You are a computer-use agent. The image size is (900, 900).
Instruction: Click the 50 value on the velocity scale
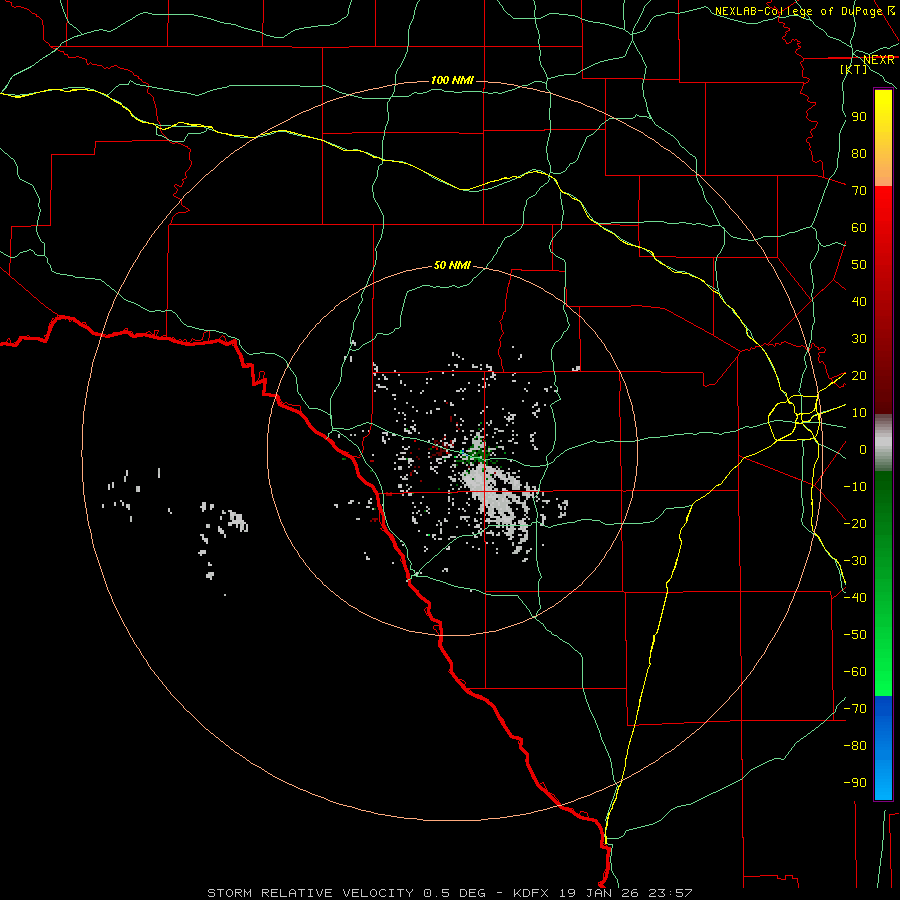pyautogui.click(x=859, y=265)
